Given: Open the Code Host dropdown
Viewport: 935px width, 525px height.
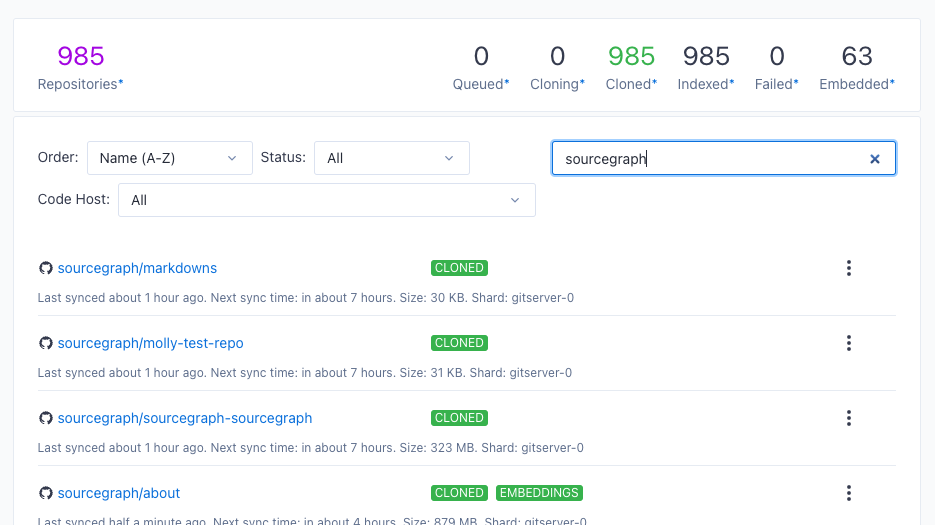Looking at the screenshot, I should click(x=327, y=200).
